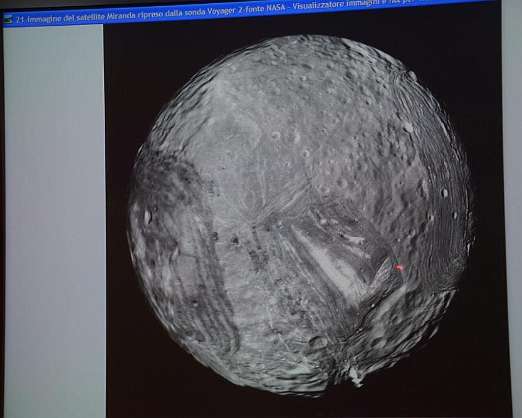522x418 pixels.
Task: Click the red marker on Miranda's surface
Action: [399, 267]
